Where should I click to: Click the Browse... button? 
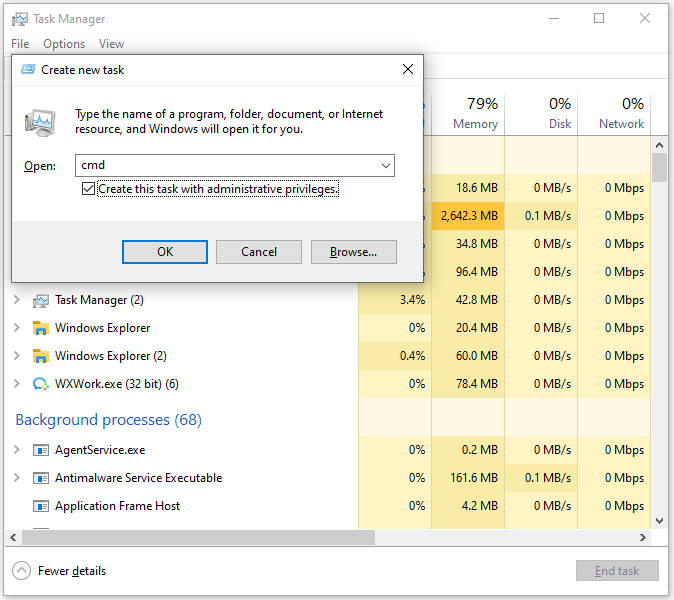pyautogui.click(x=354, y=252)
